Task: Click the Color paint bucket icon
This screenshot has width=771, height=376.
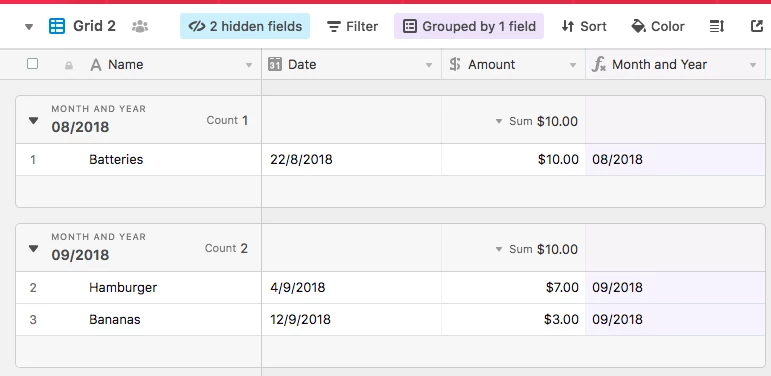Action: coord(638,27)
